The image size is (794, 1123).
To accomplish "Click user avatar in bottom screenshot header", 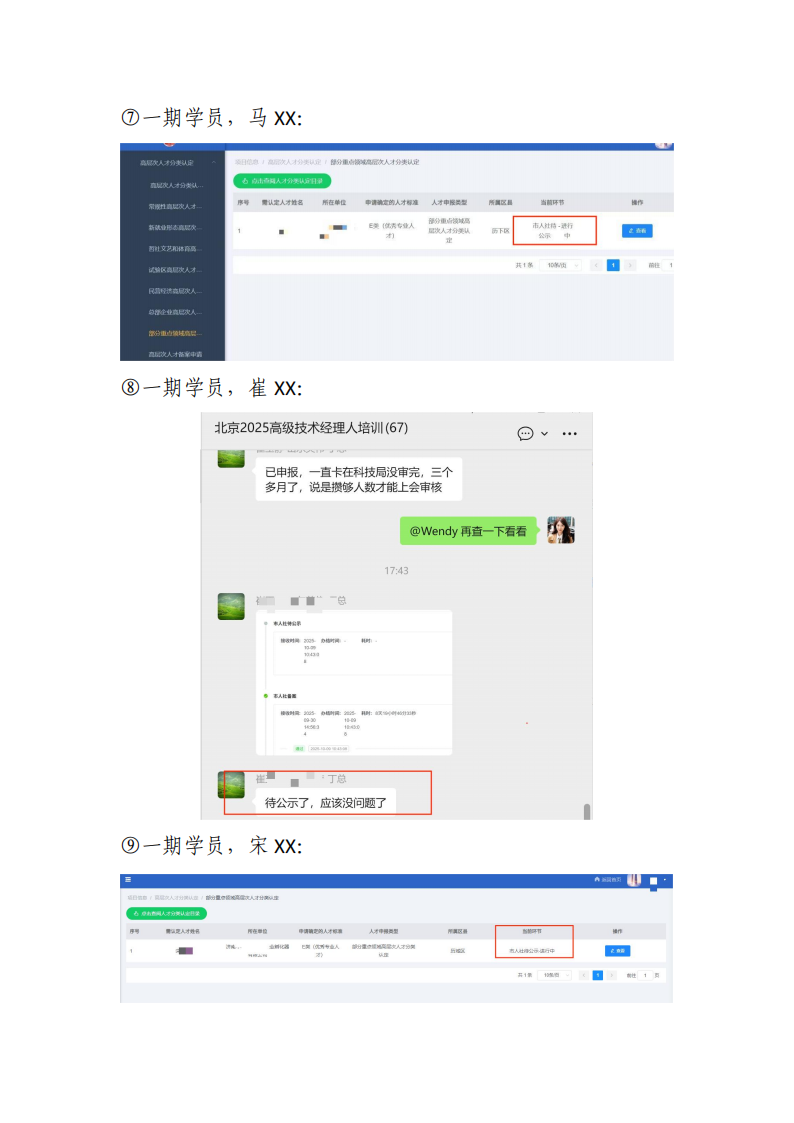I will tap(634, 879).
